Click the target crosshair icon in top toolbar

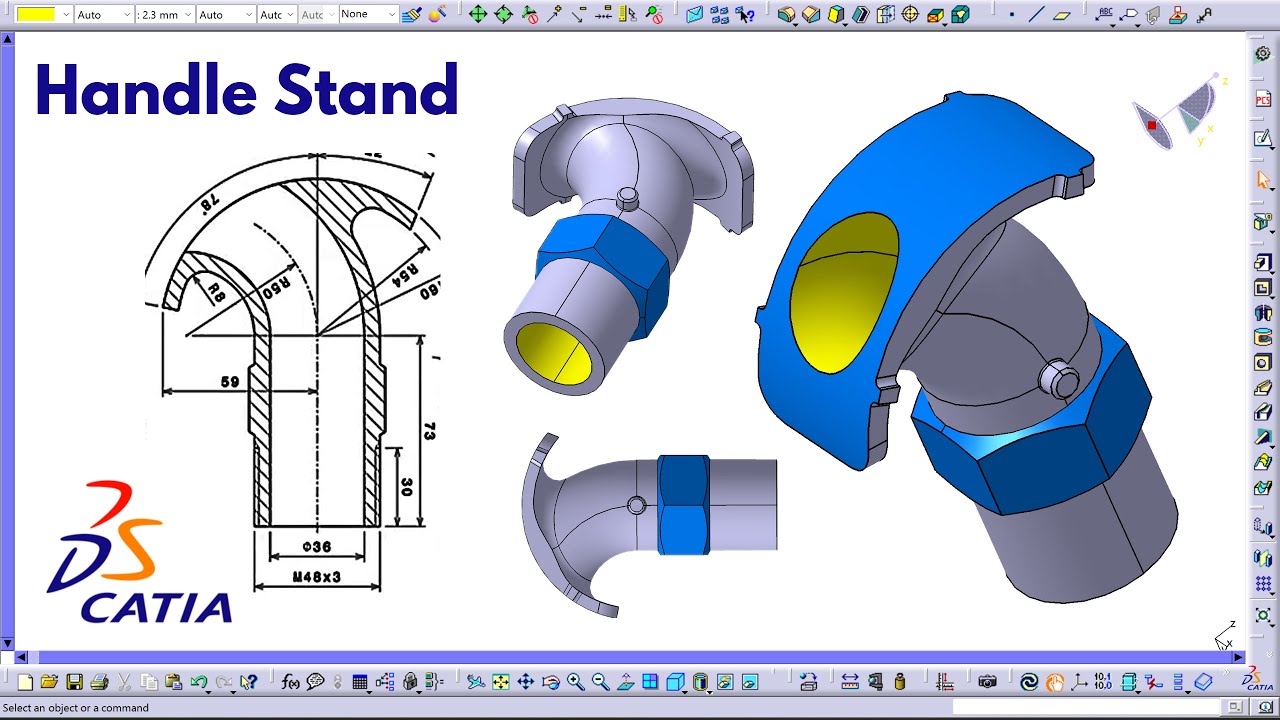(910, 15)
